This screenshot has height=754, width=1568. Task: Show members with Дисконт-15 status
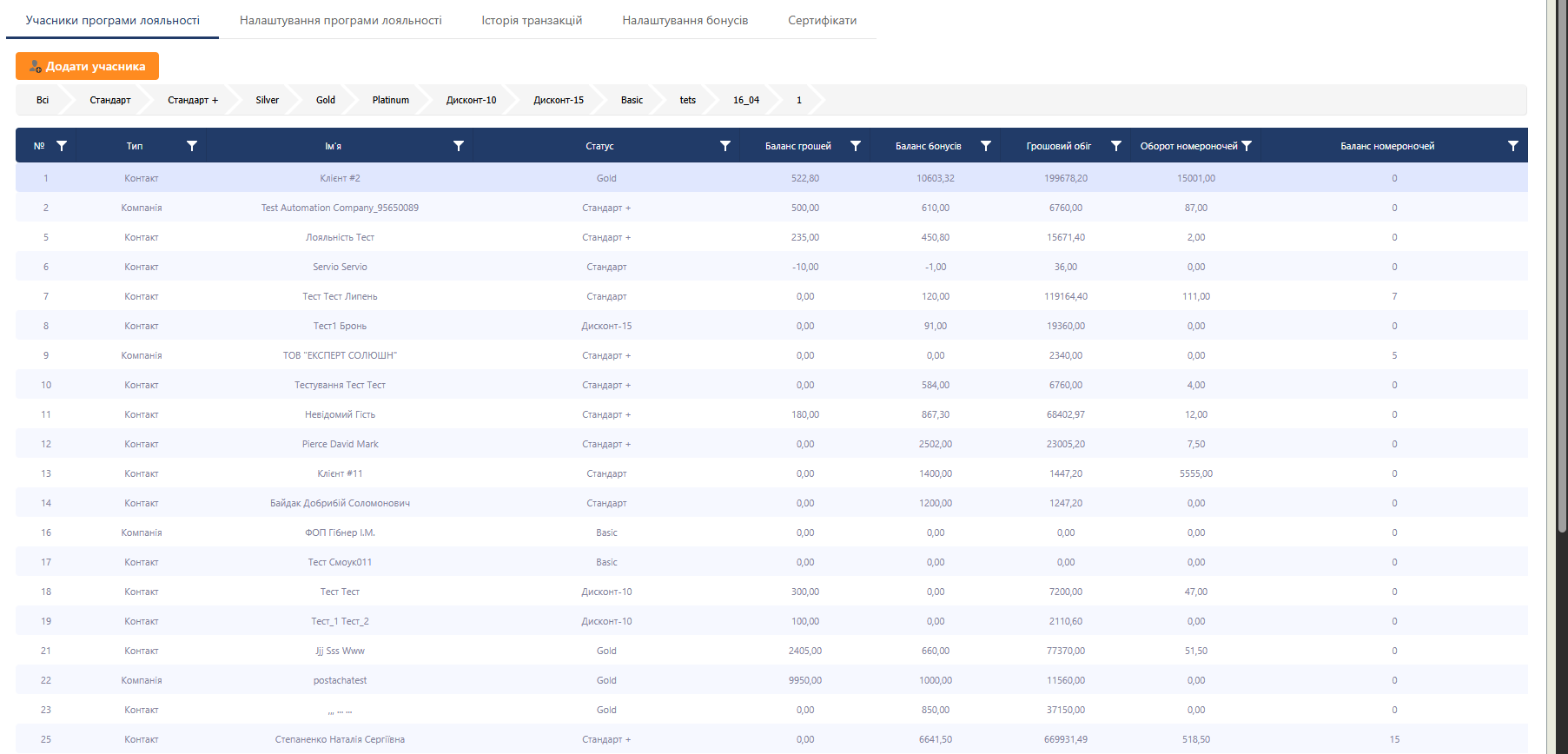(559, 100)
